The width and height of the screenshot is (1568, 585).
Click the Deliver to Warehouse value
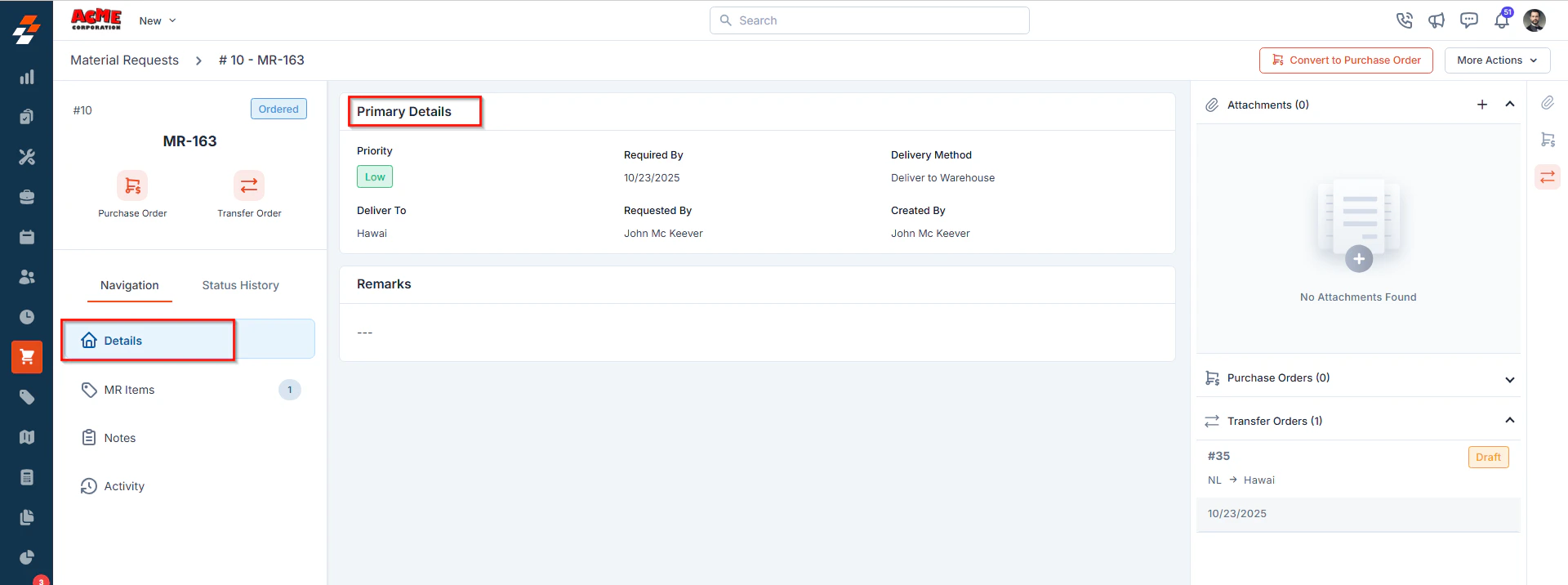tap(942, 178)
